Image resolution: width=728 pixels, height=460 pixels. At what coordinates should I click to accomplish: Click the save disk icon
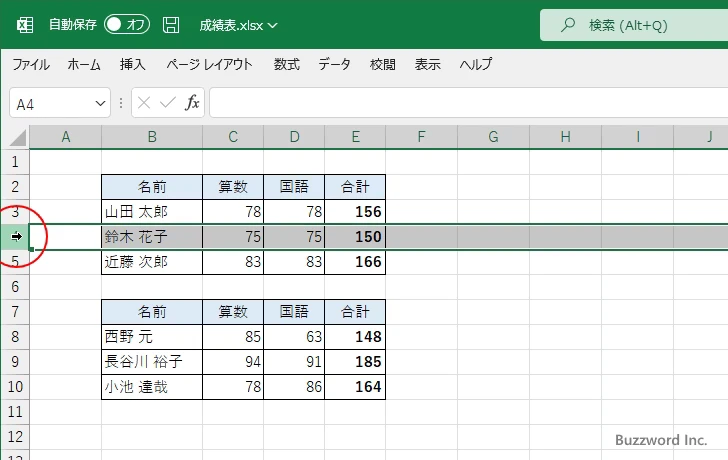[171, 24]
